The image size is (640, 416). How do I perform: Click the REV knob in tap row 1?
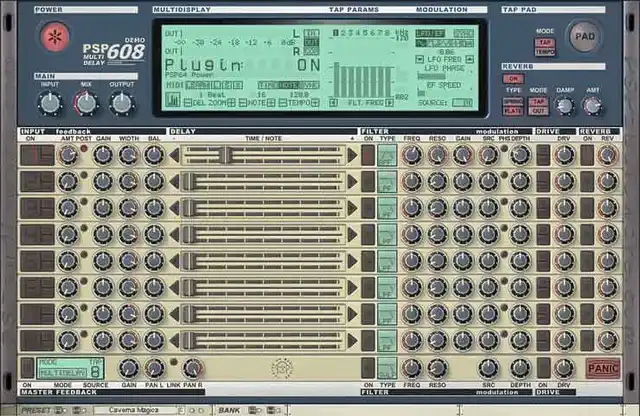607,155
